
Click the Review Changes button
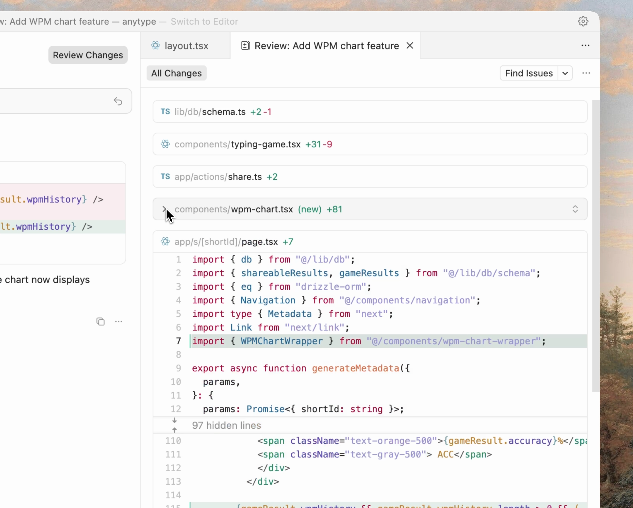pos(88,55)
